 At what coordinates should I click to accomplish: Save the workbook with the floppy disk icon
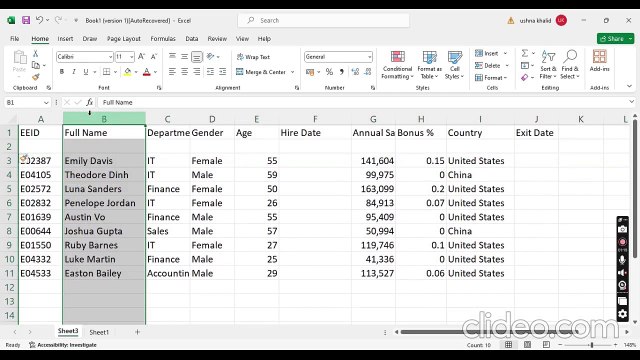(26, 20)
